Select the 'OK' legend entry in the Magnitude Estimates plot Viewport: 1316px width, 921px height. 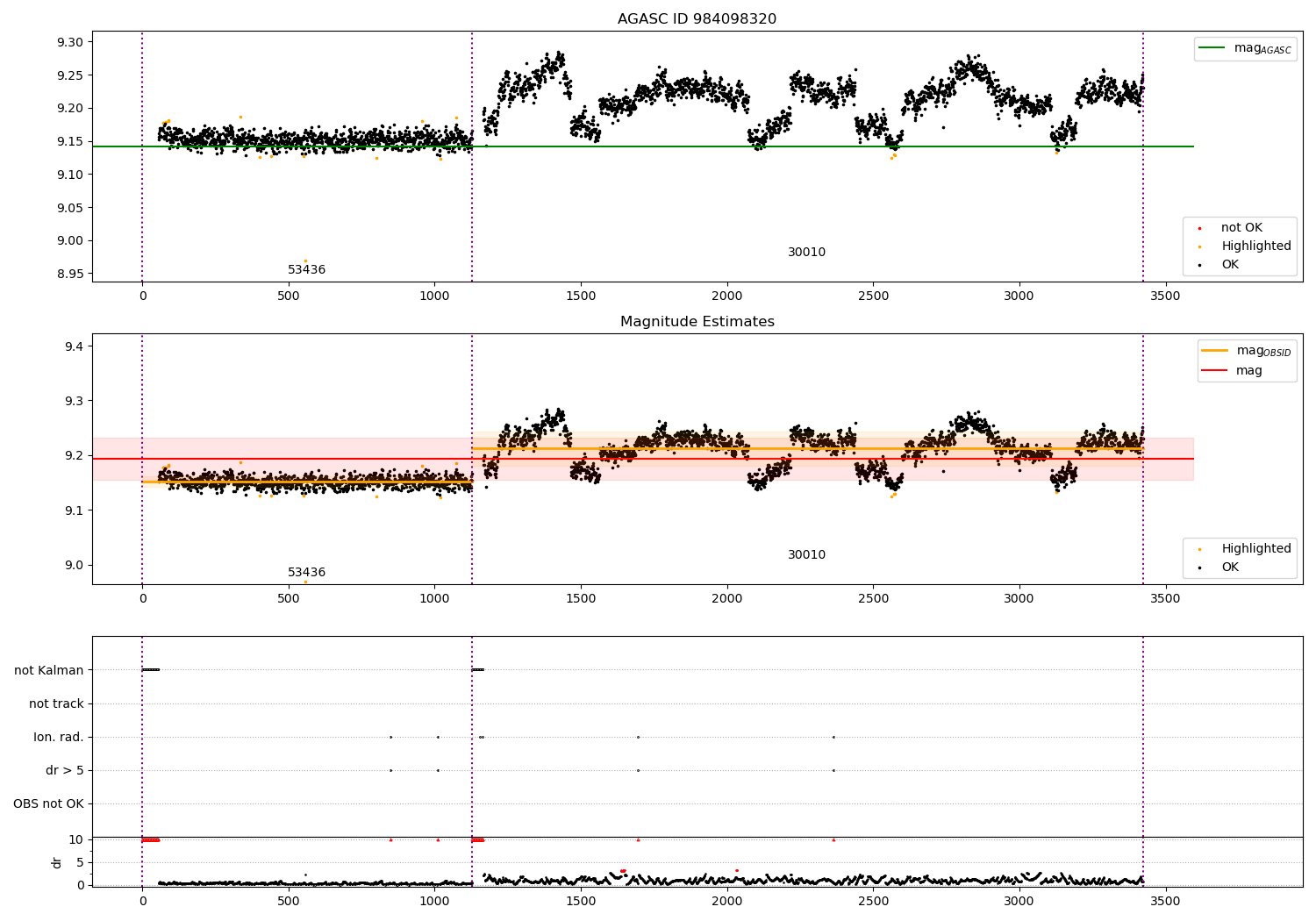(1230, 567)
